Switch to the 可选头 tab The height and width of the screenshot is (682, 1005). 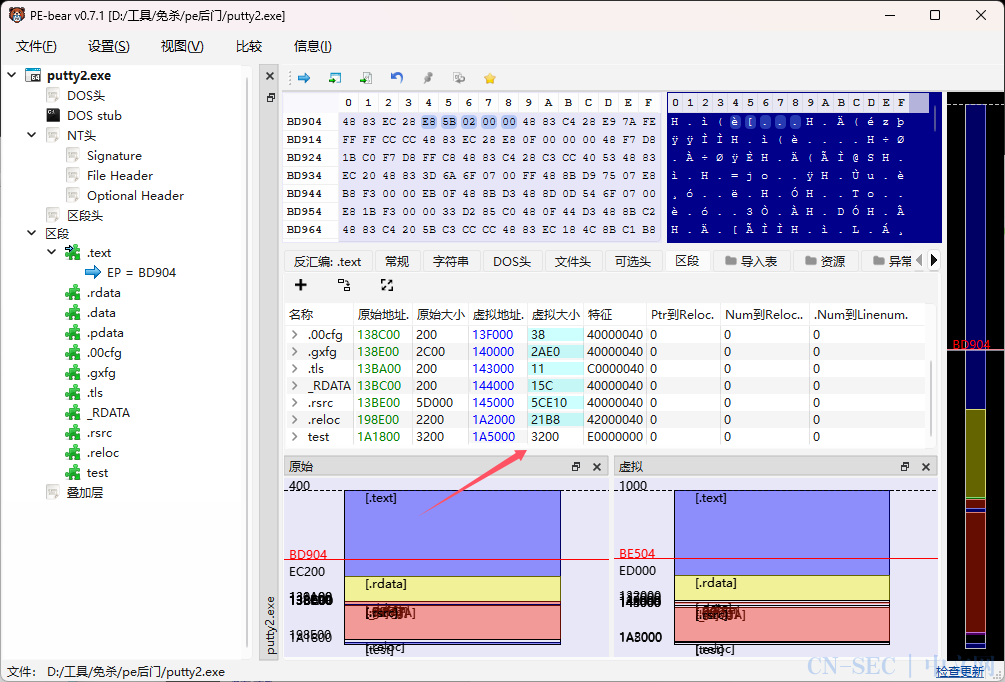[633, 261]
